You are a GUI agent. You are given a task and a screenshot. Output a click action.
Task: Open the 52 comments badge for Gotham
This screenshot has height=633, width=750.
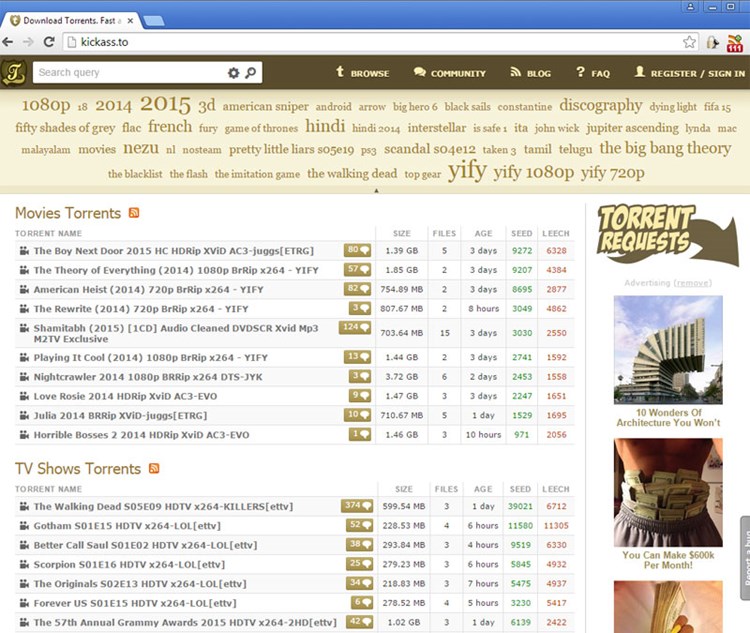[359, 525]
